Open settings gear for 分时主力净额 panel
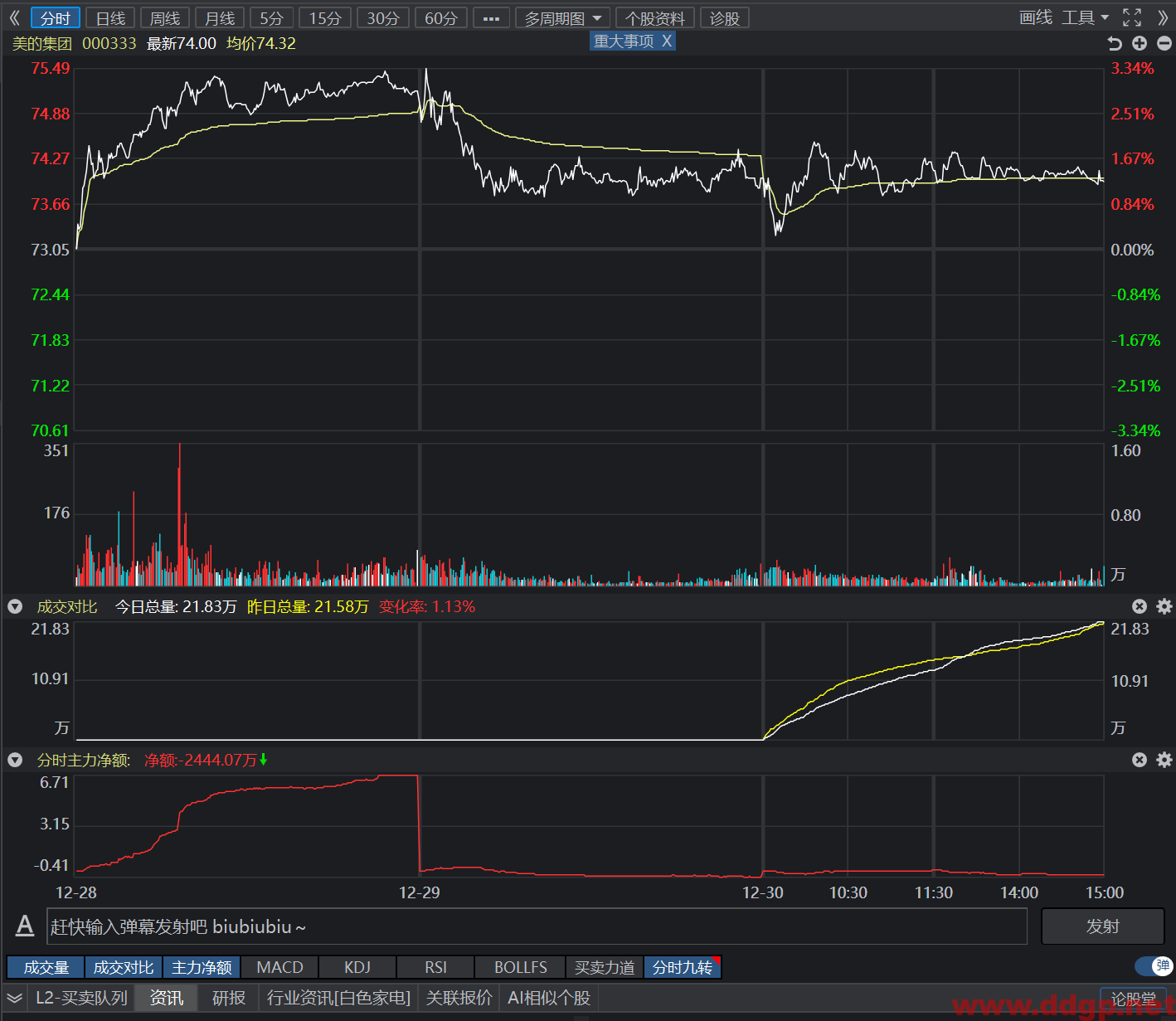The height and width of the screenshot is (1021, 1176). (1164, 760)
